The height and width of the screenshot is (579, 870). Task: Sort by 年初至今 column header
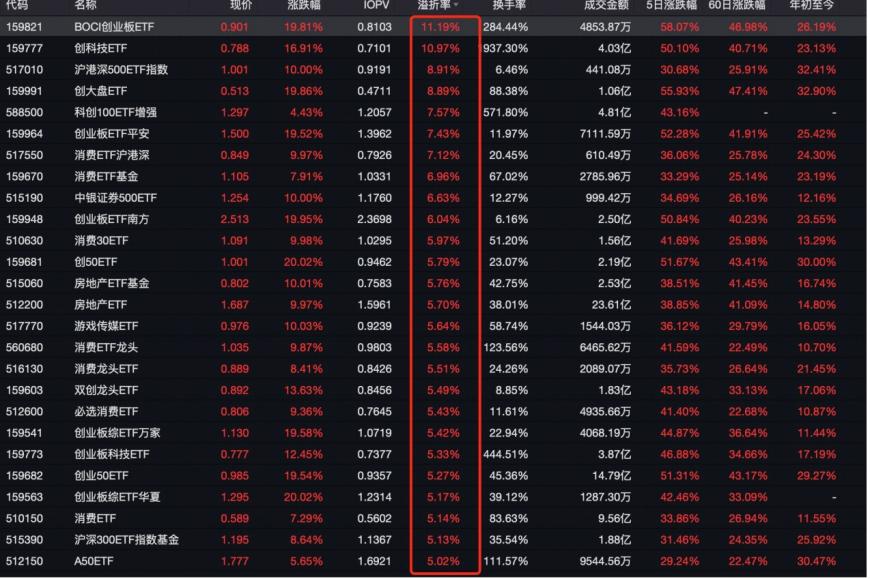tap(812, 5)
